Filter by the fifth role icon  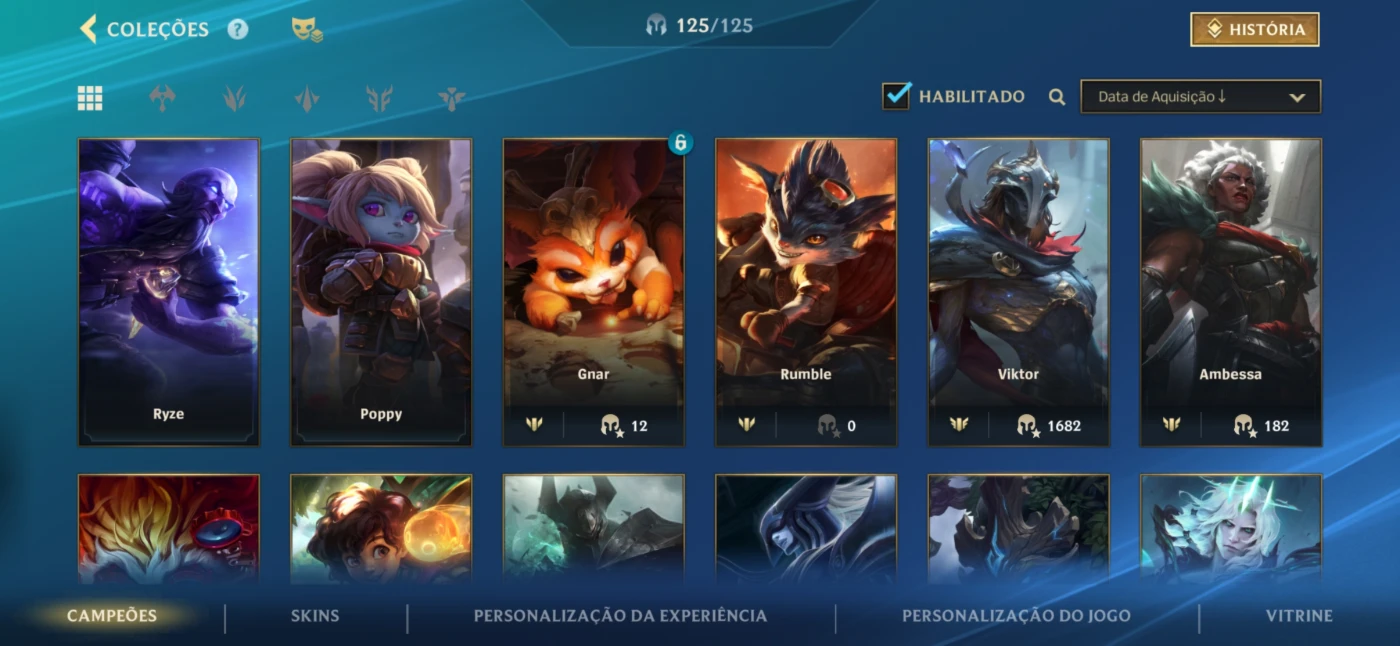pyautogui.click(x=452, y=97)
